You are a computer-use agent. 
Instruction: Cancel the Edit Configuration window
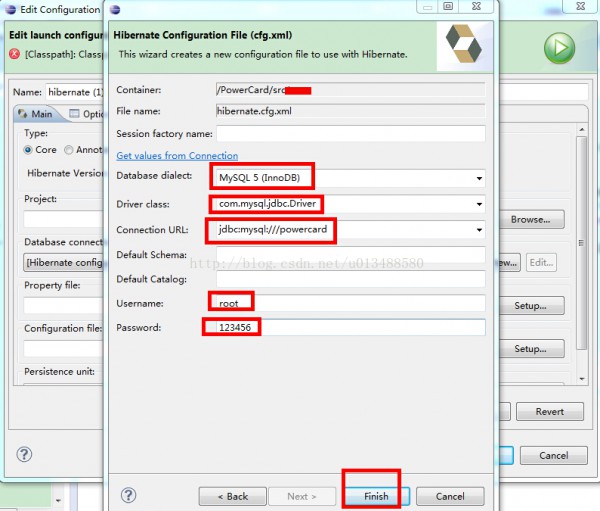[554, 455]
